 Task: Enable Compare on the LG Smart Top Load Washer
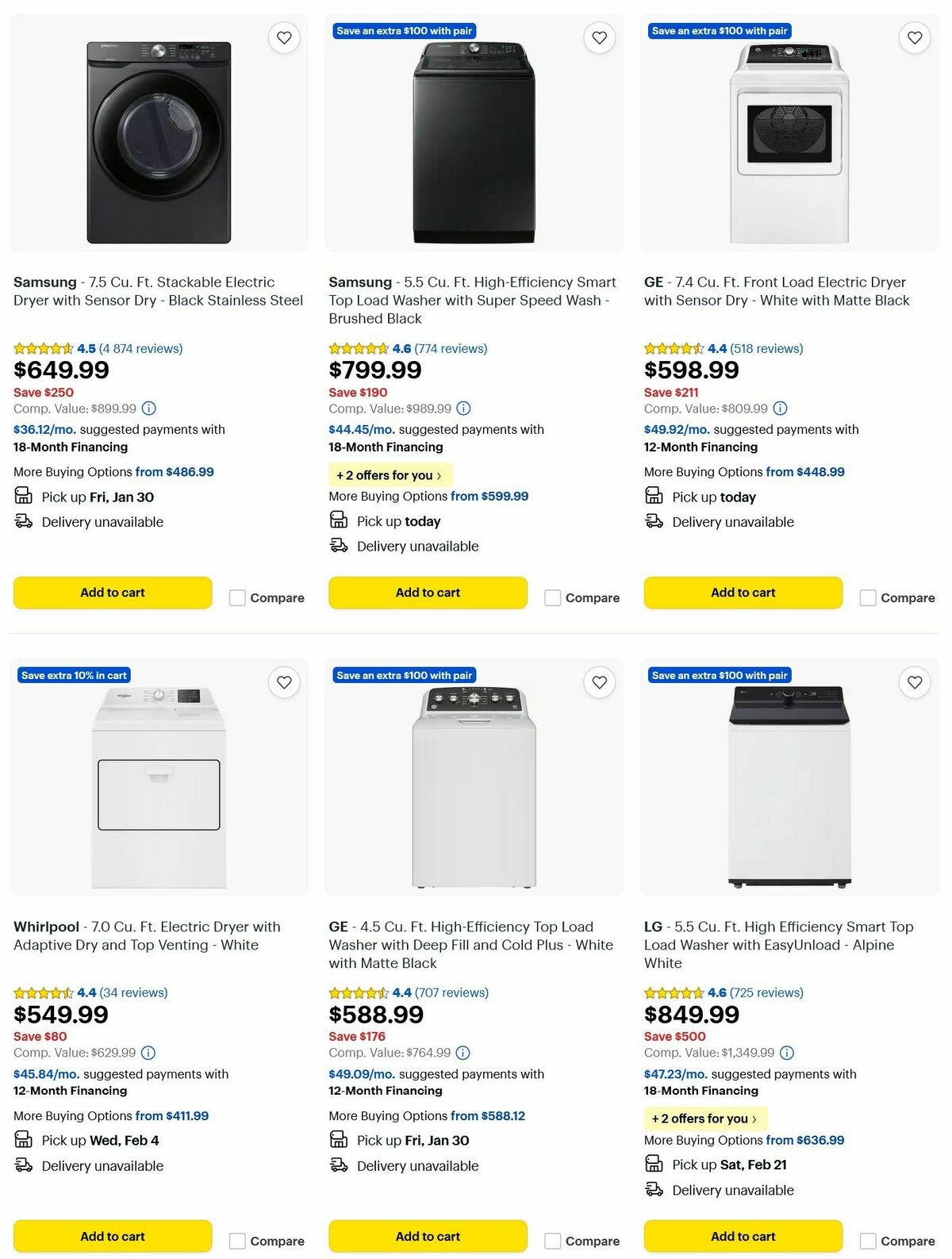(x=866, y=1240)
